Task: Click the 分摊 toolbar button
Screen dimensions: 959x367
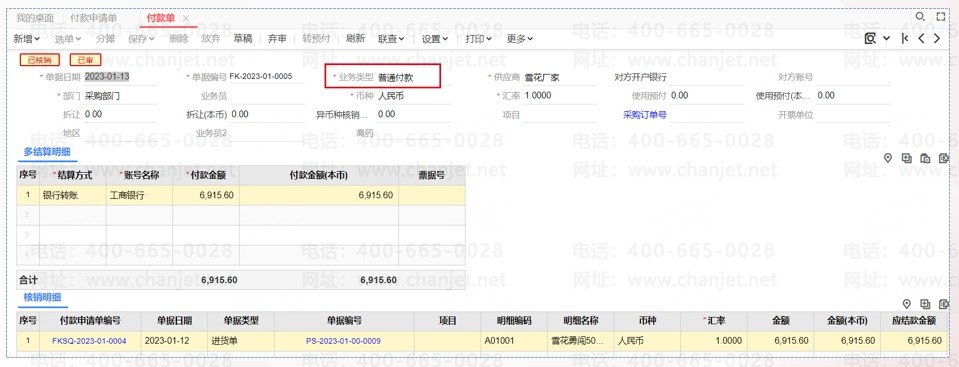Action: pos(105,39)
